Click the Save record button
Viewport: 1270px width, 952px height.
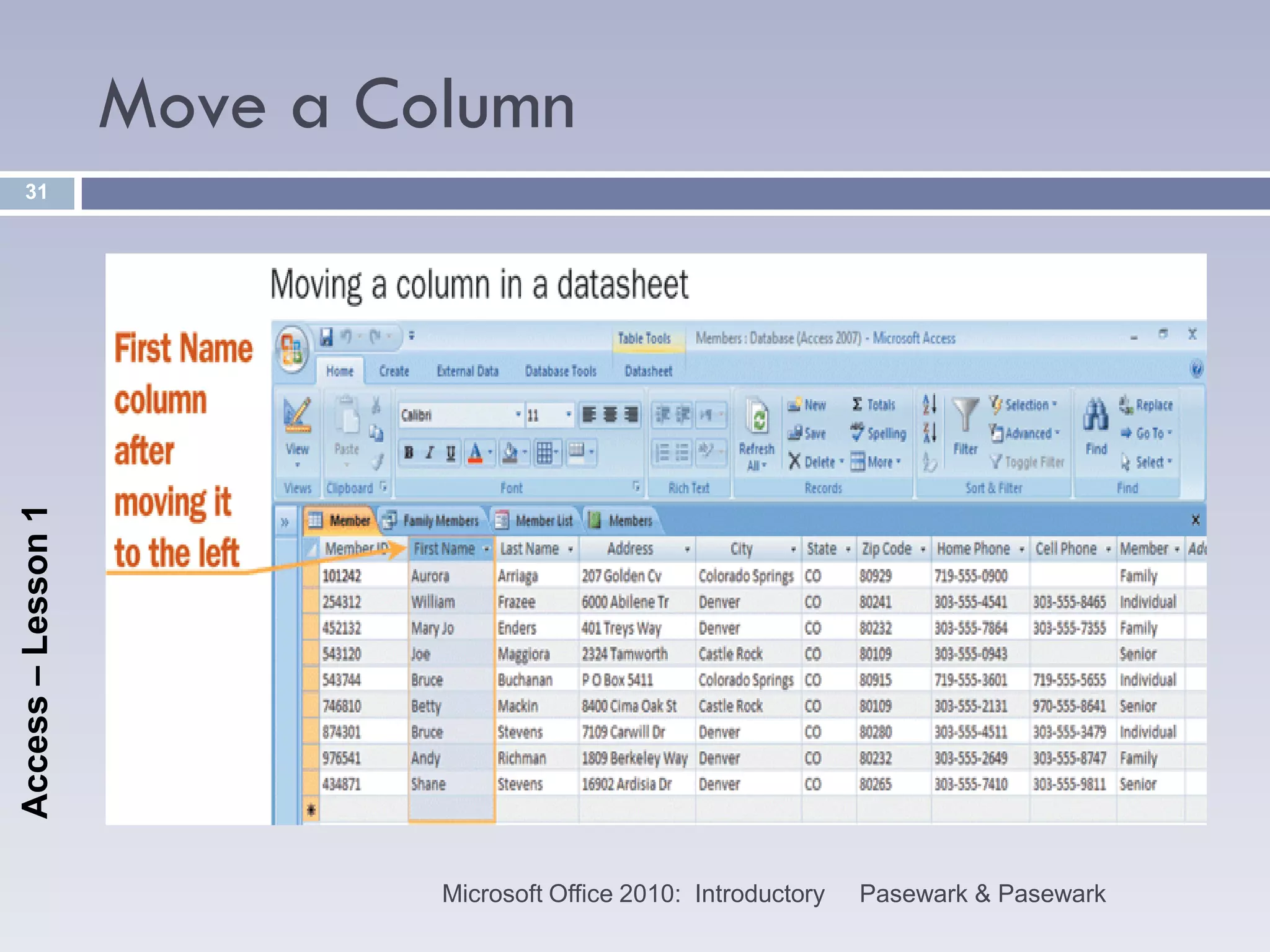tap(806, 433)
